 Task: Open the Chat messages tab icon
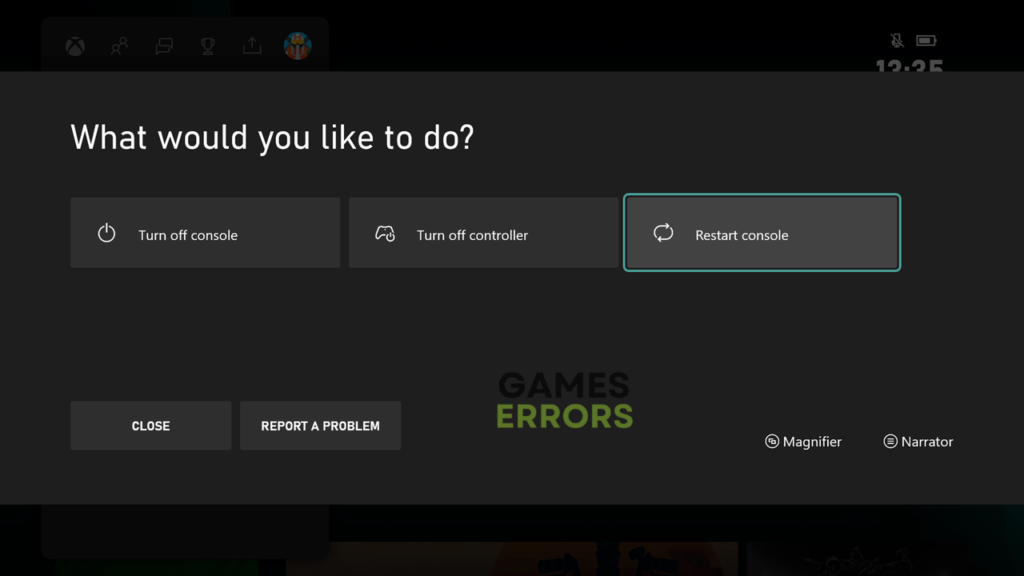[164, 46]
